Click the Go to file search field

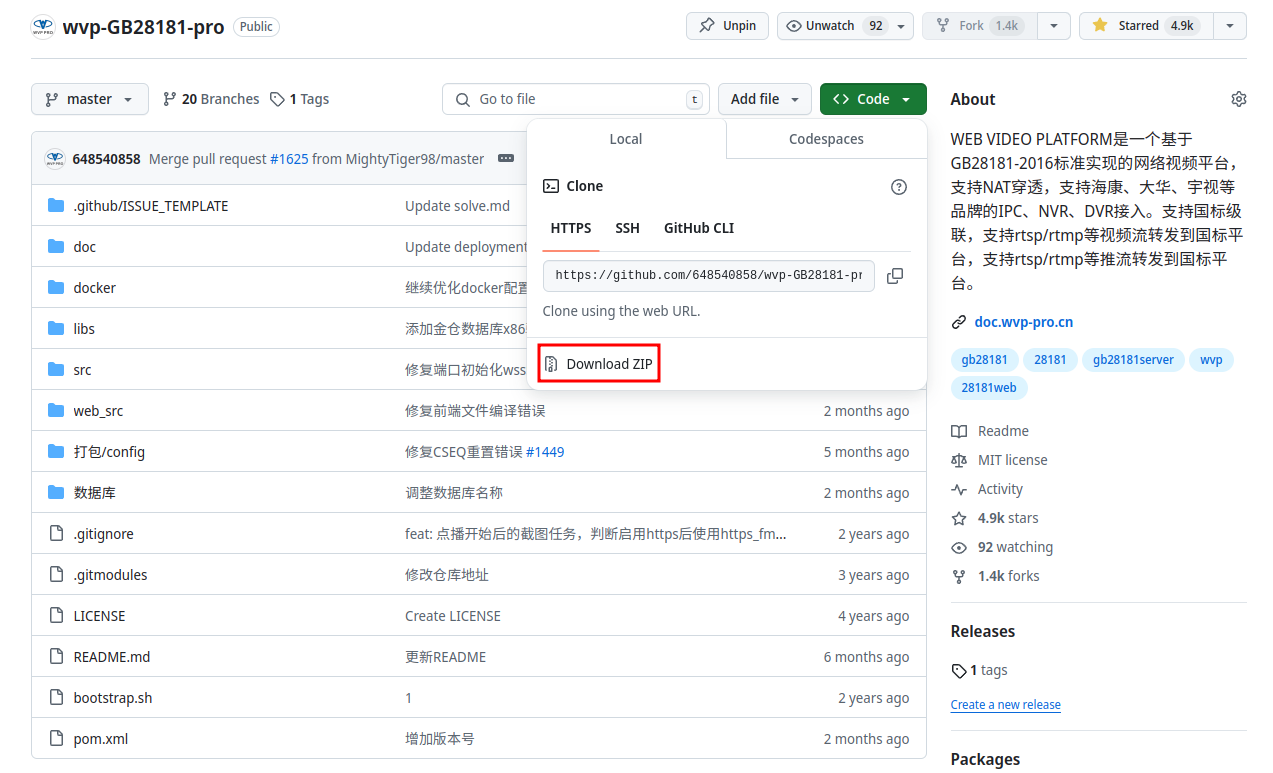point(575,99)
